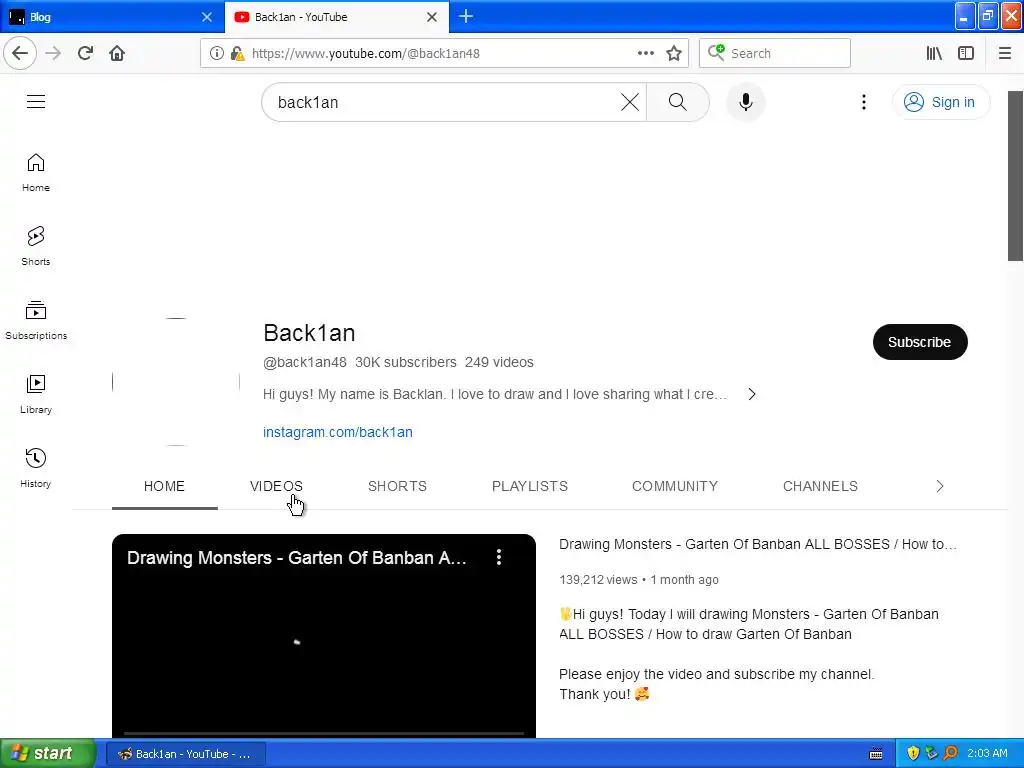The height and width of the screenshot is (768, 1024).
Task: Click the Sign in button
Action: coord(940,102)
